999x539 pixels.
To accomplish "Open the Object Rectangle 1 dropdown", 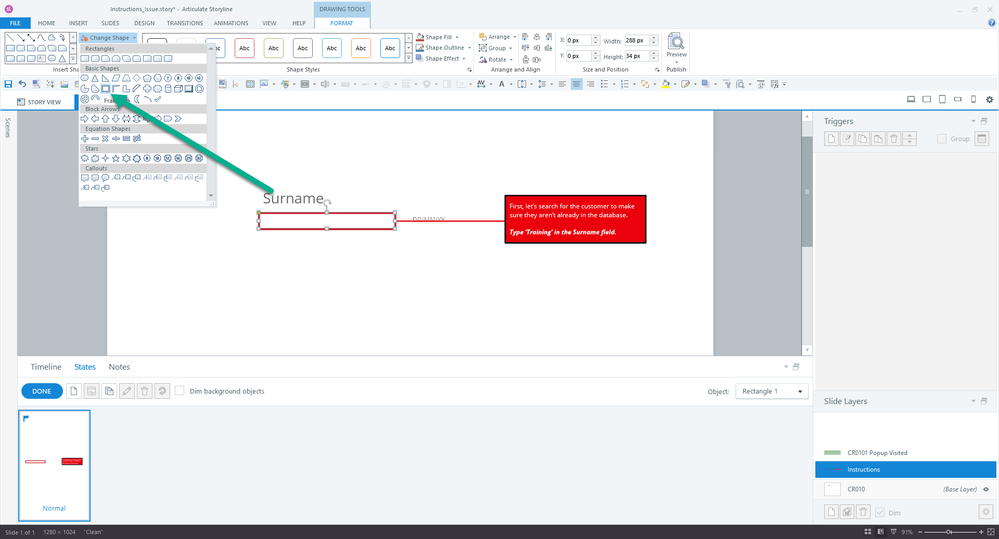I will tap(771, 391).
